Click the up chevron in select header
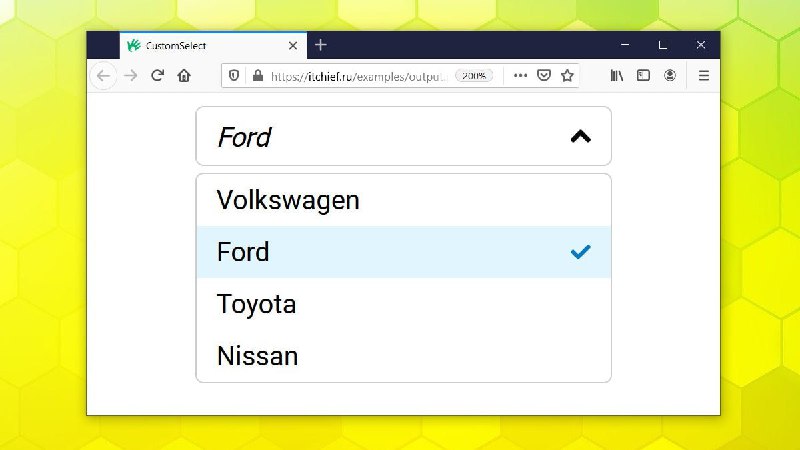The image size is (800, 450). pos(581,136)
